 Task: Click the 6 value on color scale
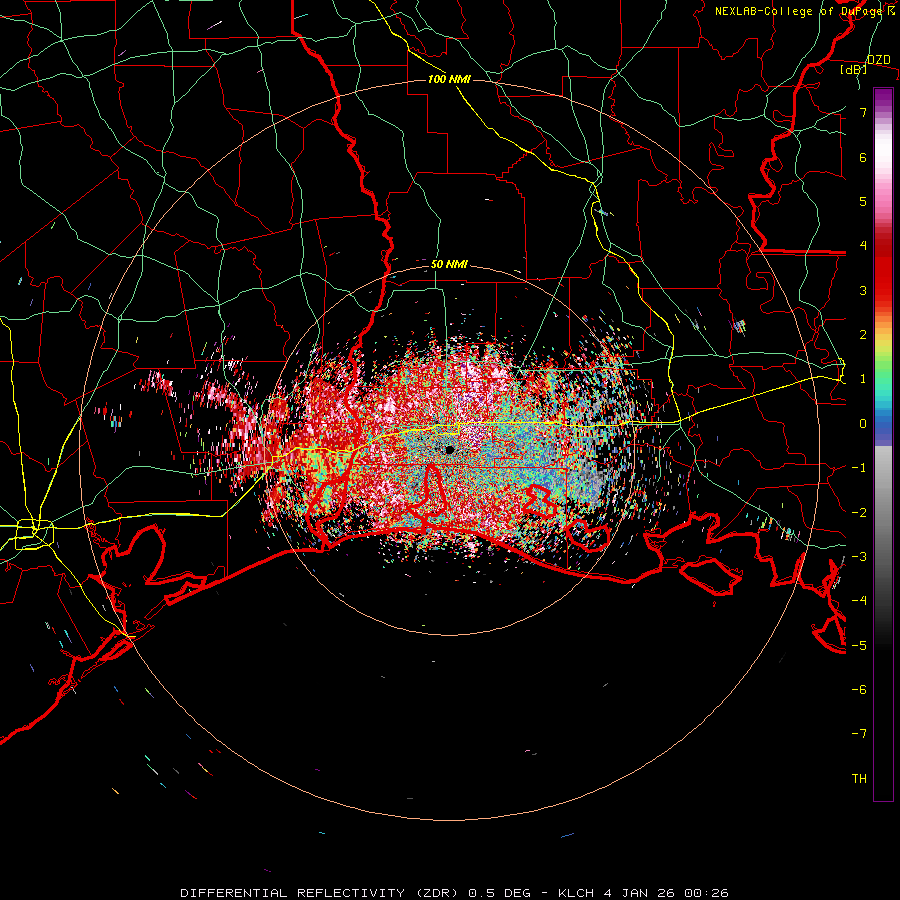pyautogui.click(x=863, y=157)
